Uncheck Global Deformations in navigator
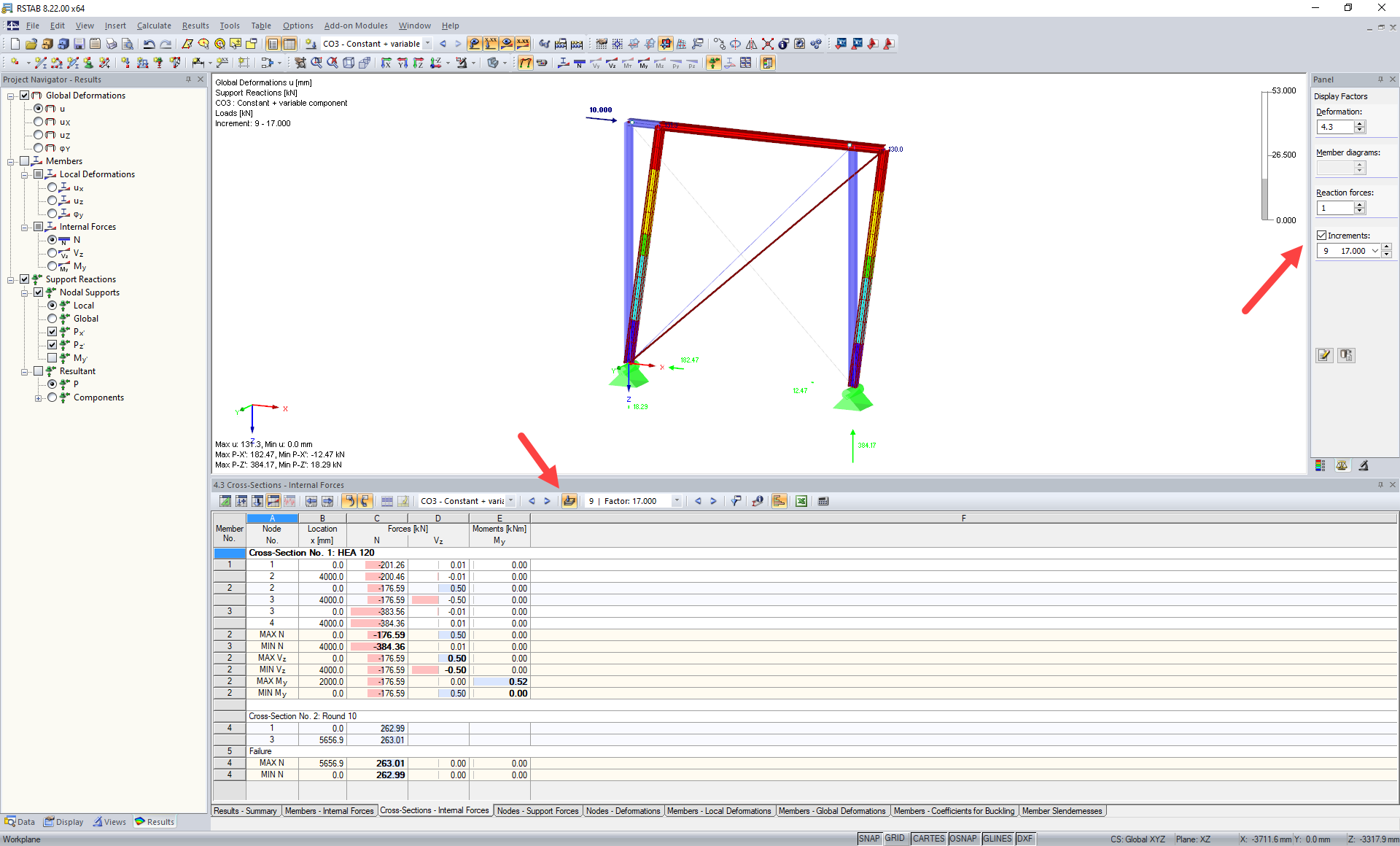 pos(25,96)
